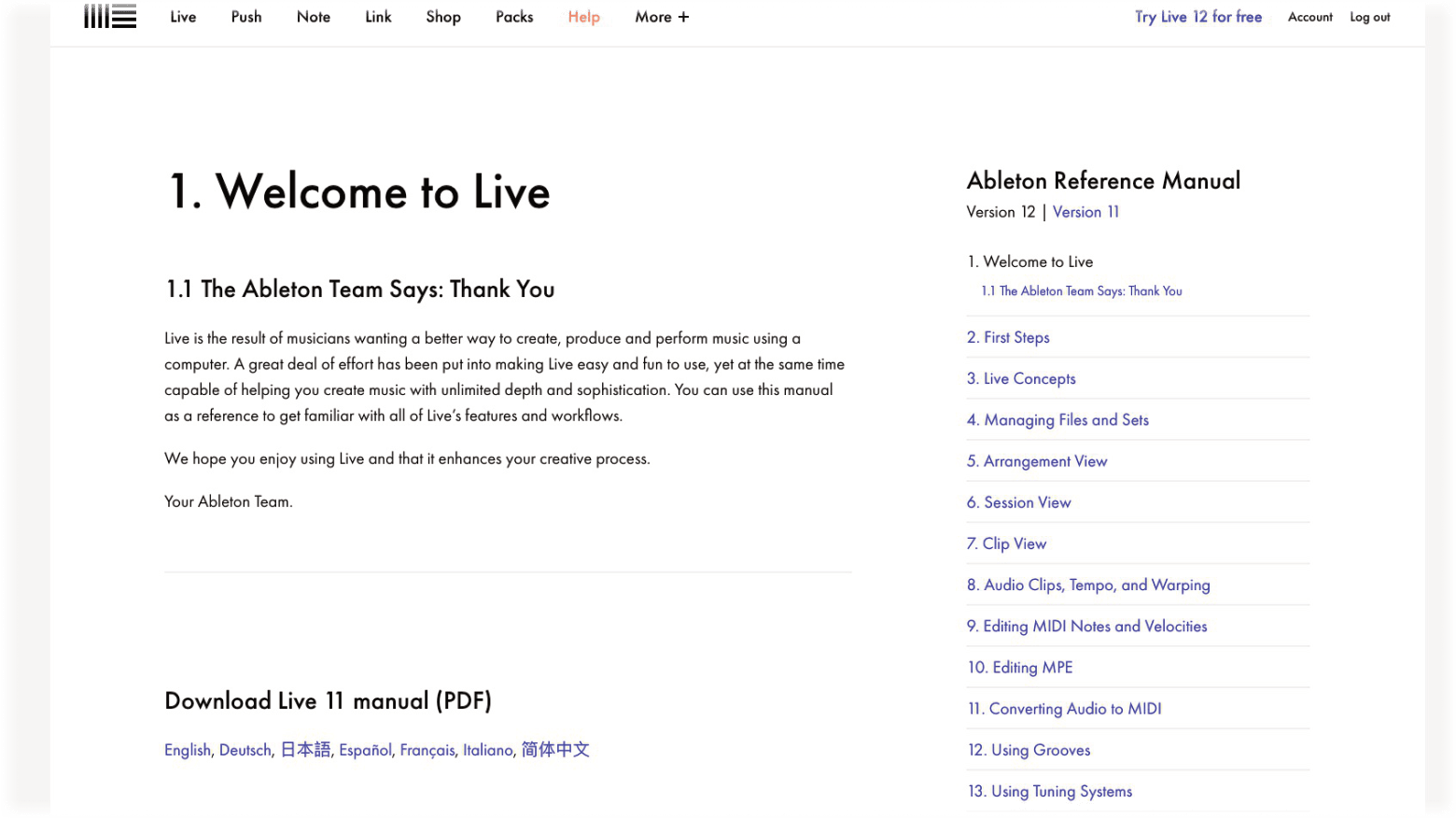
Task: Download the Italiano PDF manual
Action: click(x=488, y=750)
